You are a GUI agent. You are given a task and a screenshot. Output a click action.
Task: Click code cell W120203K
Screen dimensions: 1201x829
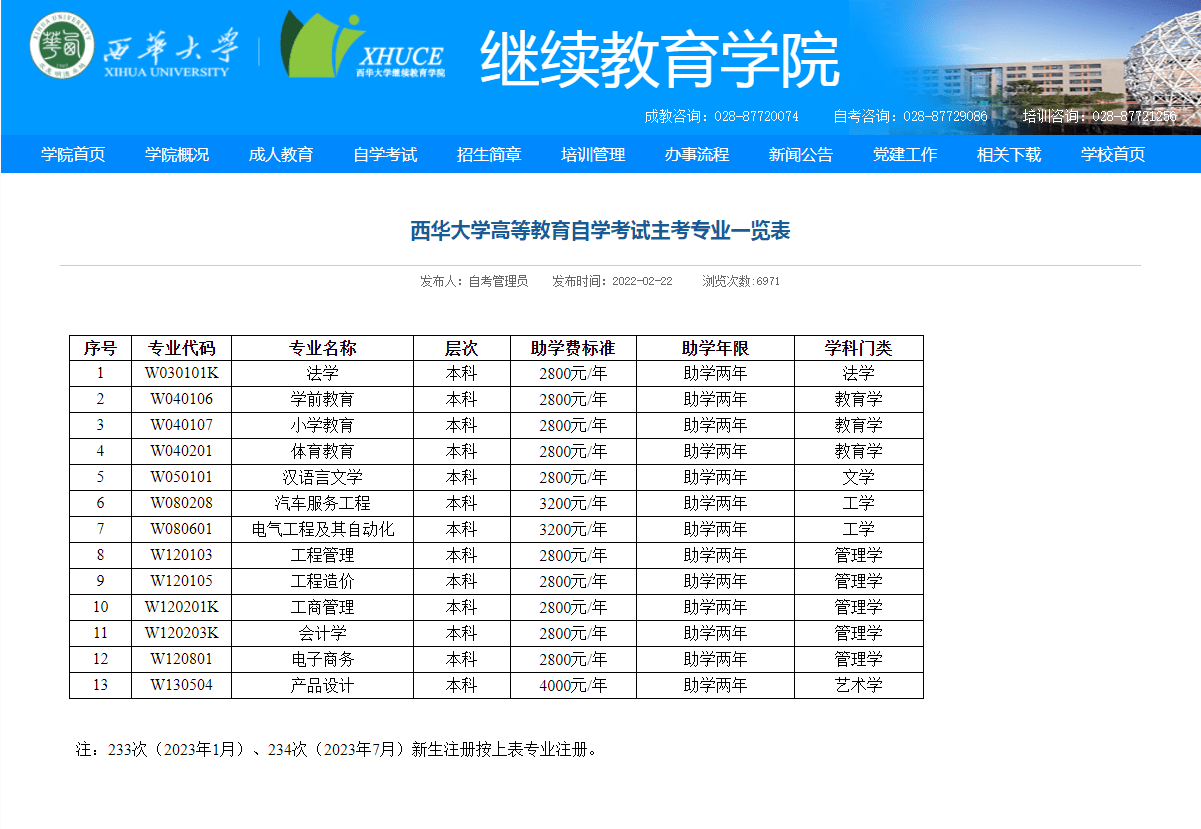182,633
